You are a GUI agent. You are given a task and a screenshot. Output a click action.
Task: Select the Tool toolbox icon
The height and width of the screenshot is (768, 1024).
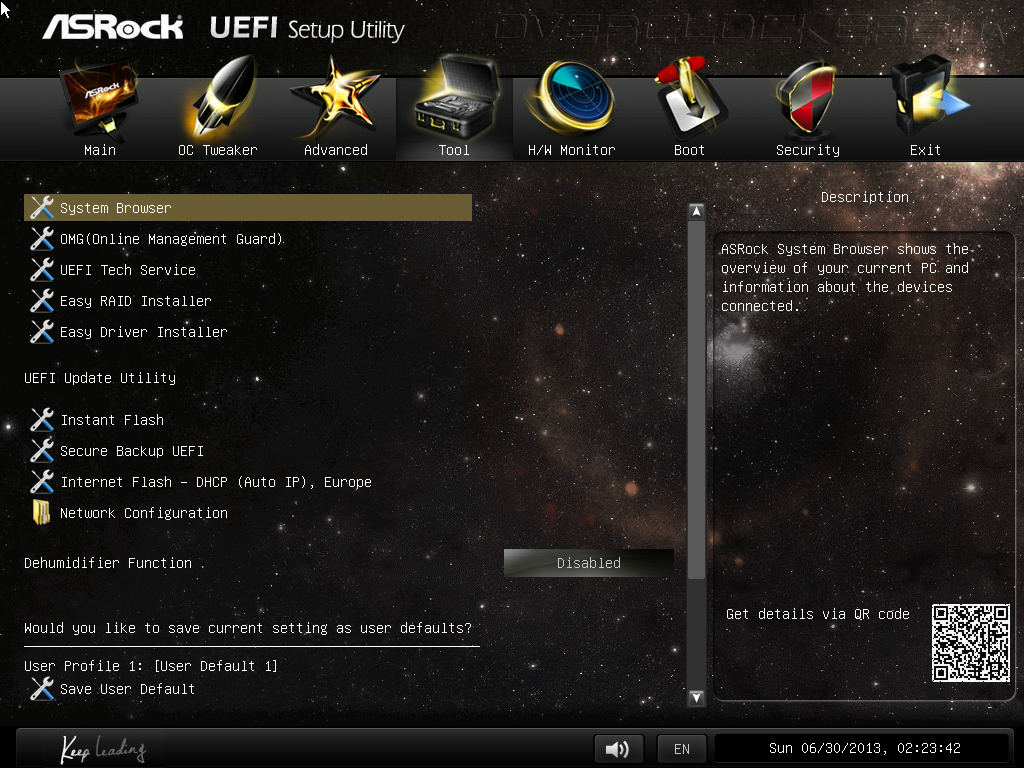[455, 98]
